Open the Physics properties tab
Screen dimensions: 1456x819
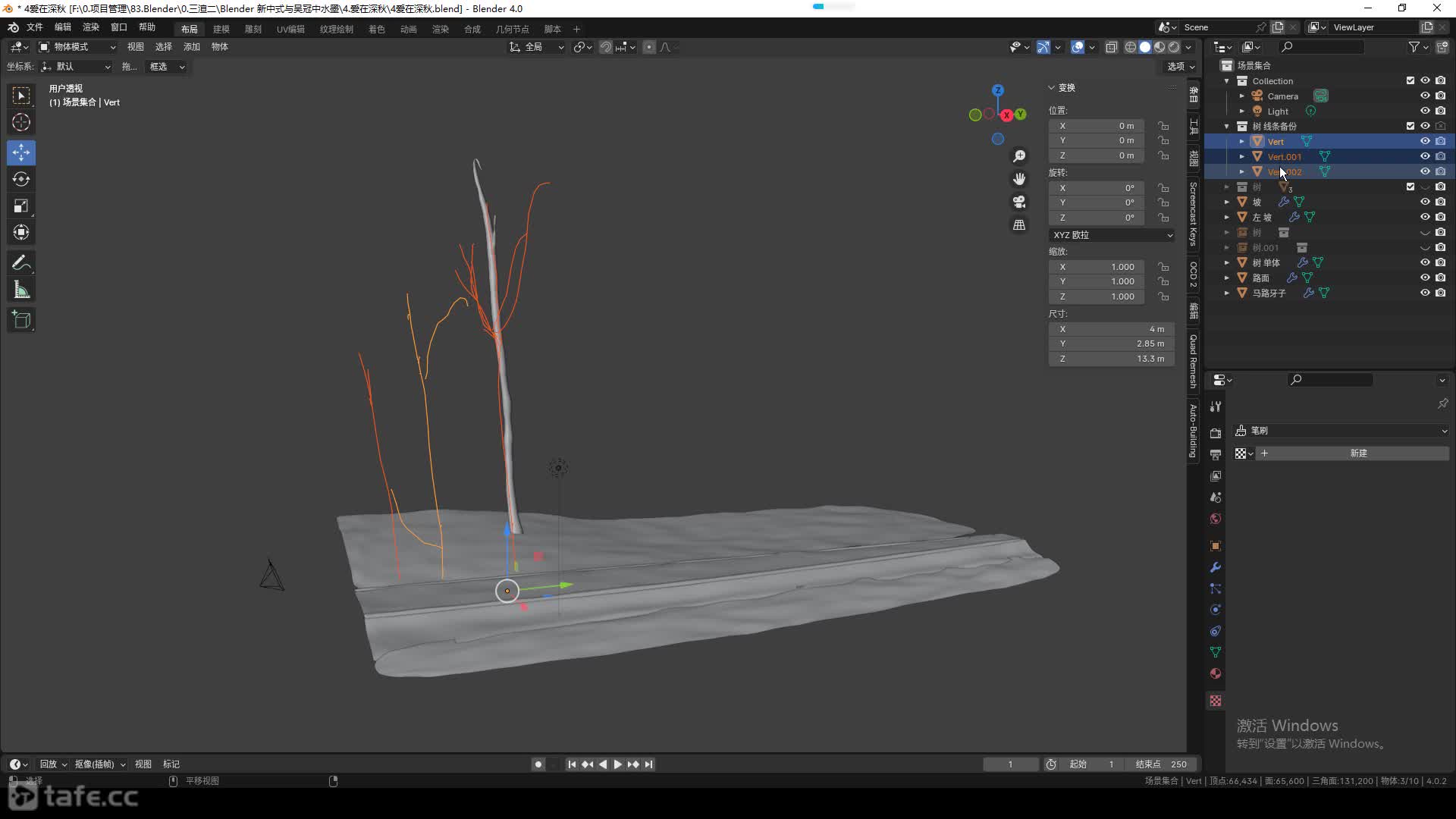click(1216, 610)
